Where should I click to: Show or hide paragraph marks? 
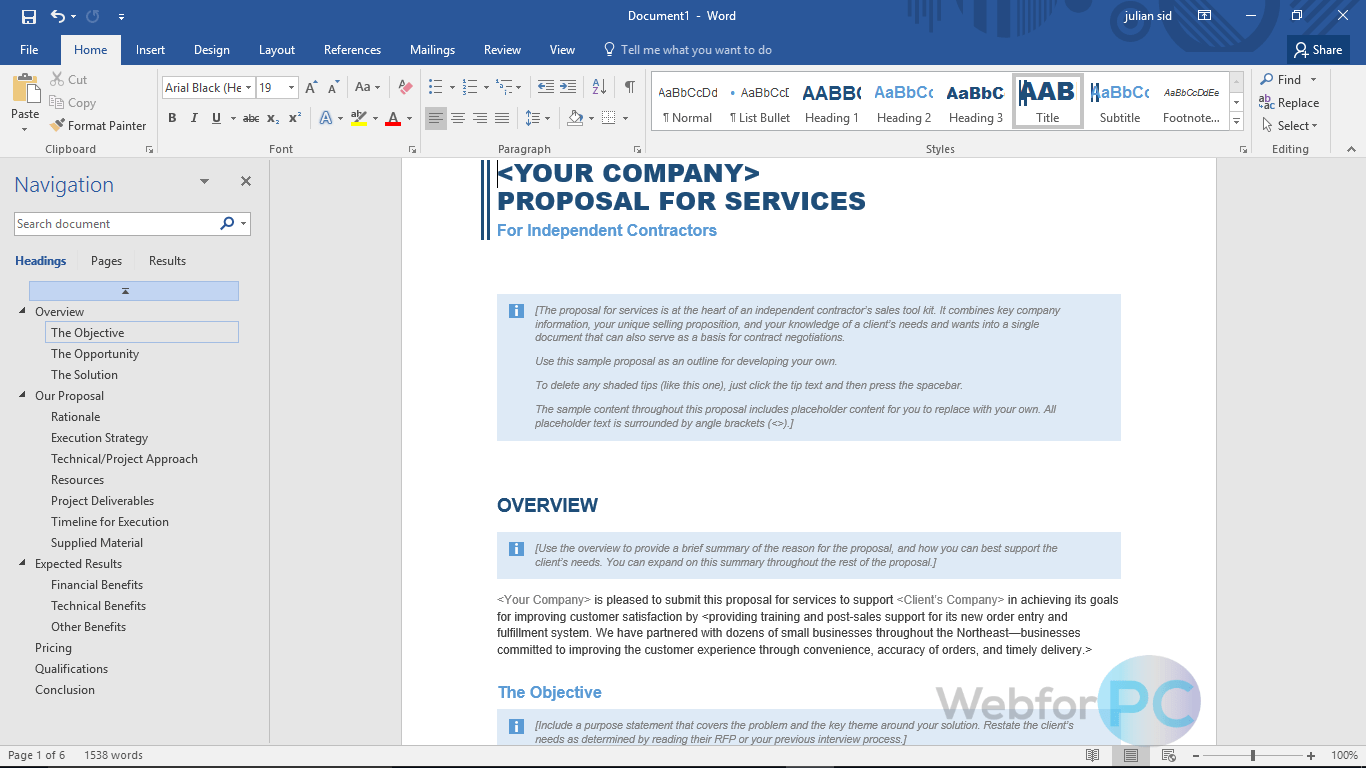click(629, 87)
